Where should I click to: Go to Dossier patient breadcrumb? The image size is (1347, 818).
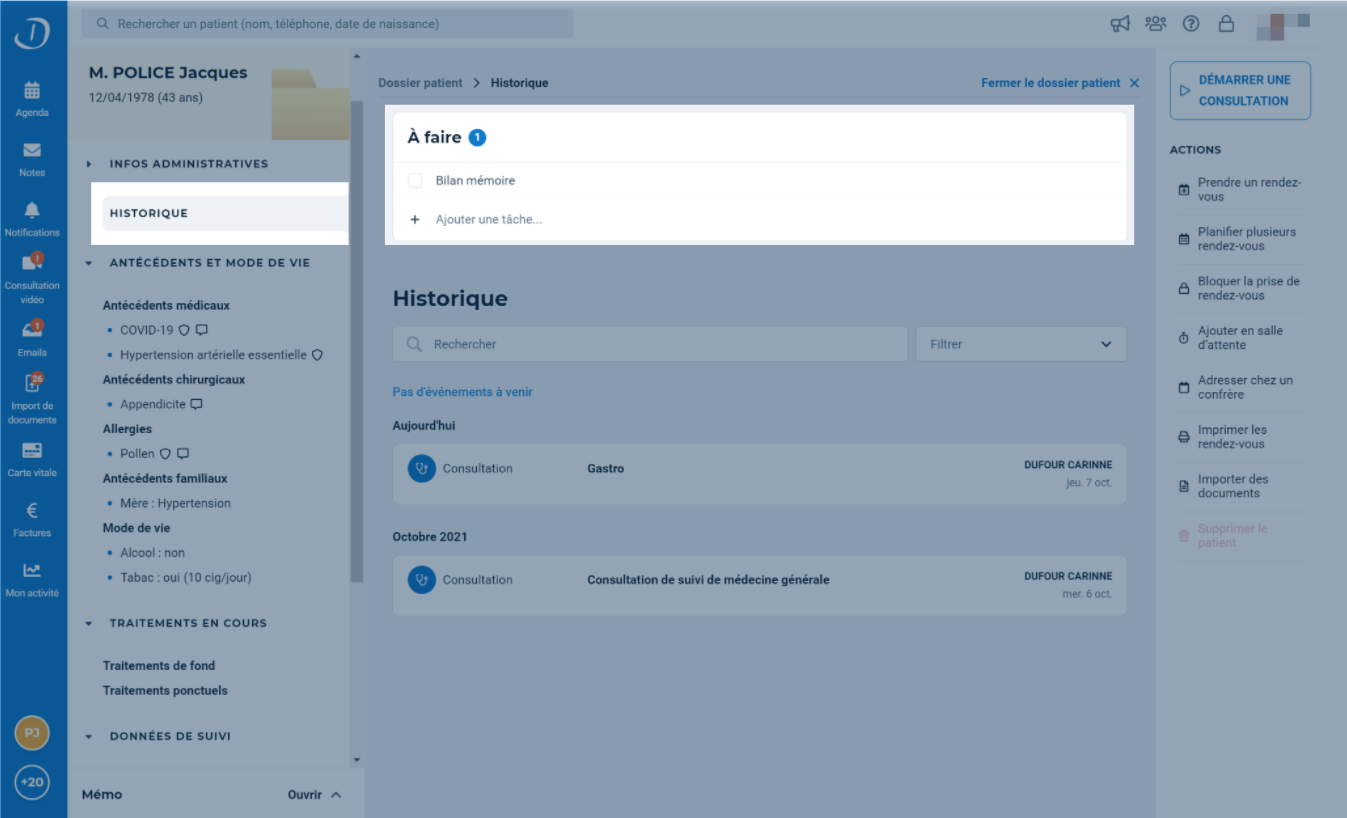(420, 83)
